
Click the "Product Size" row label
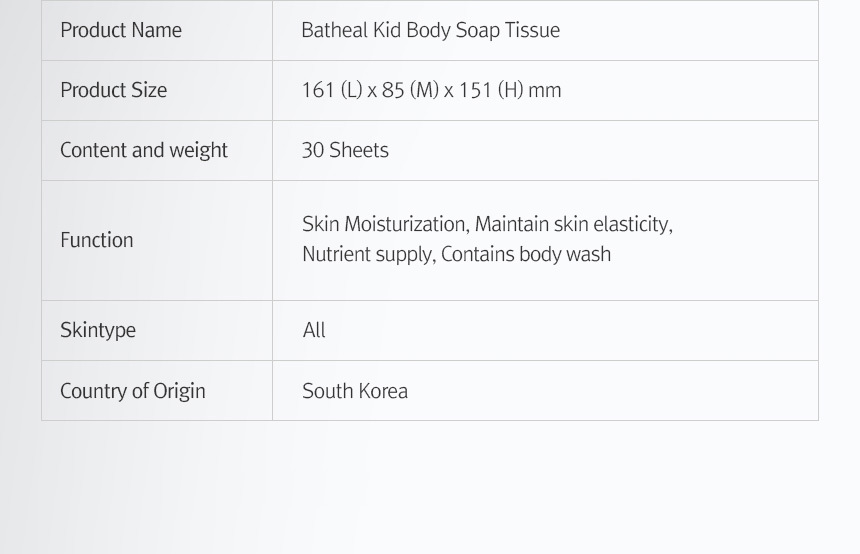[x=113, y=90]
